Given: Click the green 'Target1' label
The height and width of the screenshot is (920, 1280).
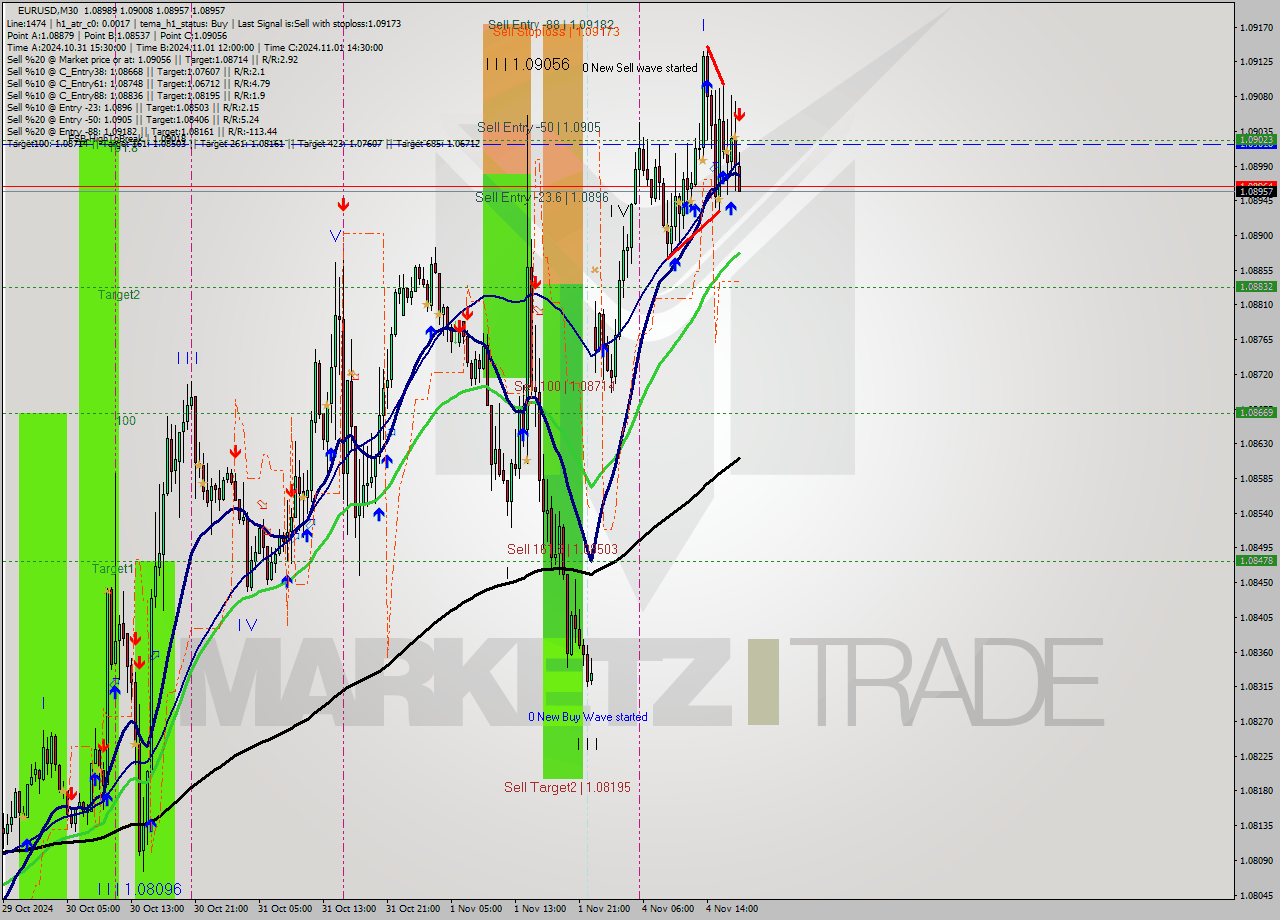Looking at the screenshot, I should click(x=113, y=568).
